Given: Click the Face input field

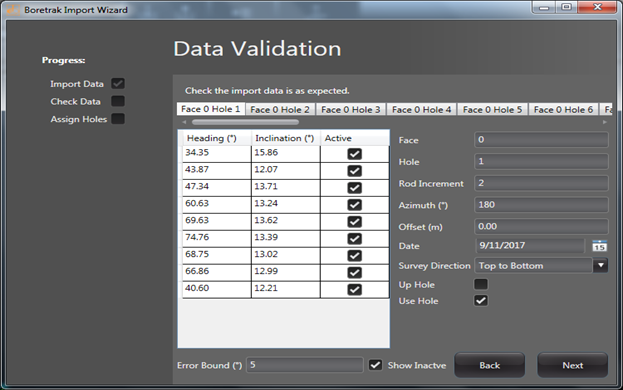Looking at the screenshot, I should [541, 139].
